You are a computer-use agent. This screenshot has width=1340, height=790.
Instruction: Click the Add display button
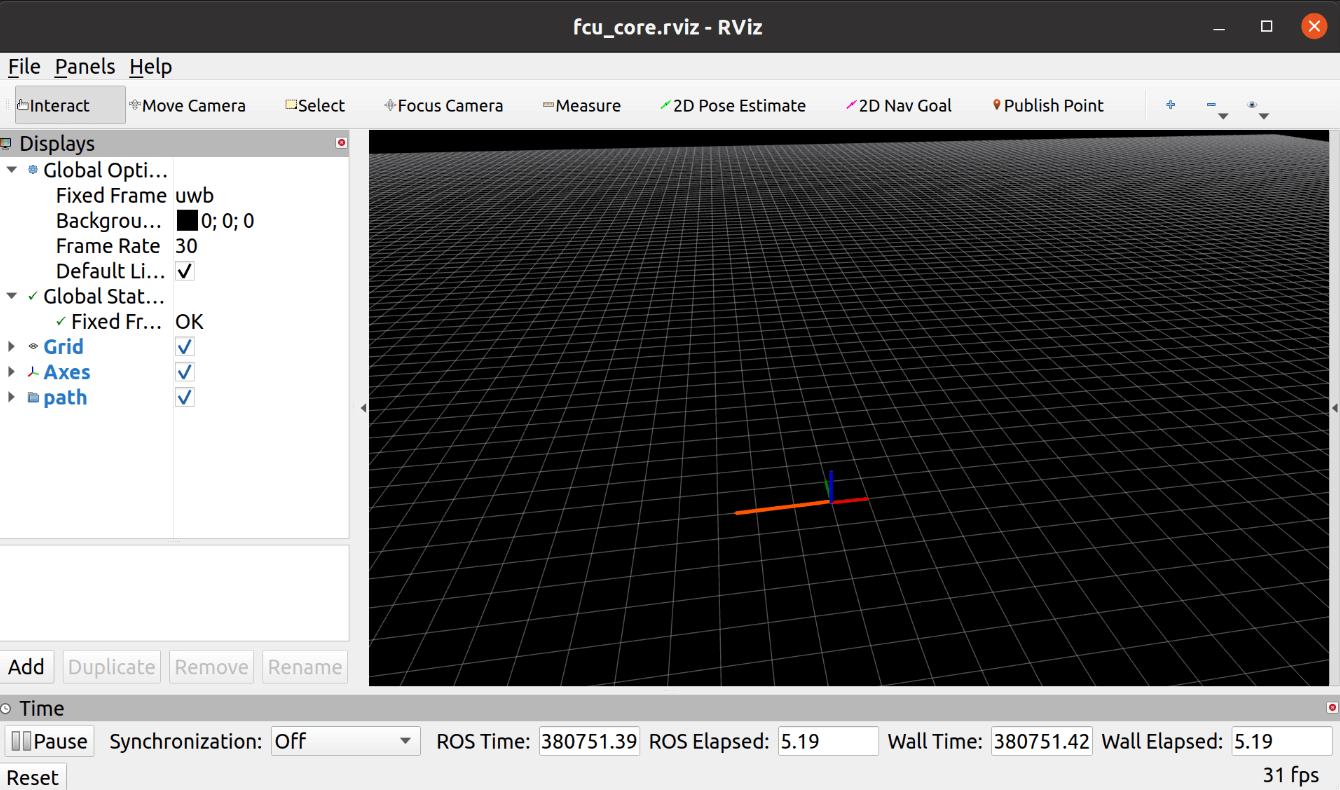(x=27, y=667)
